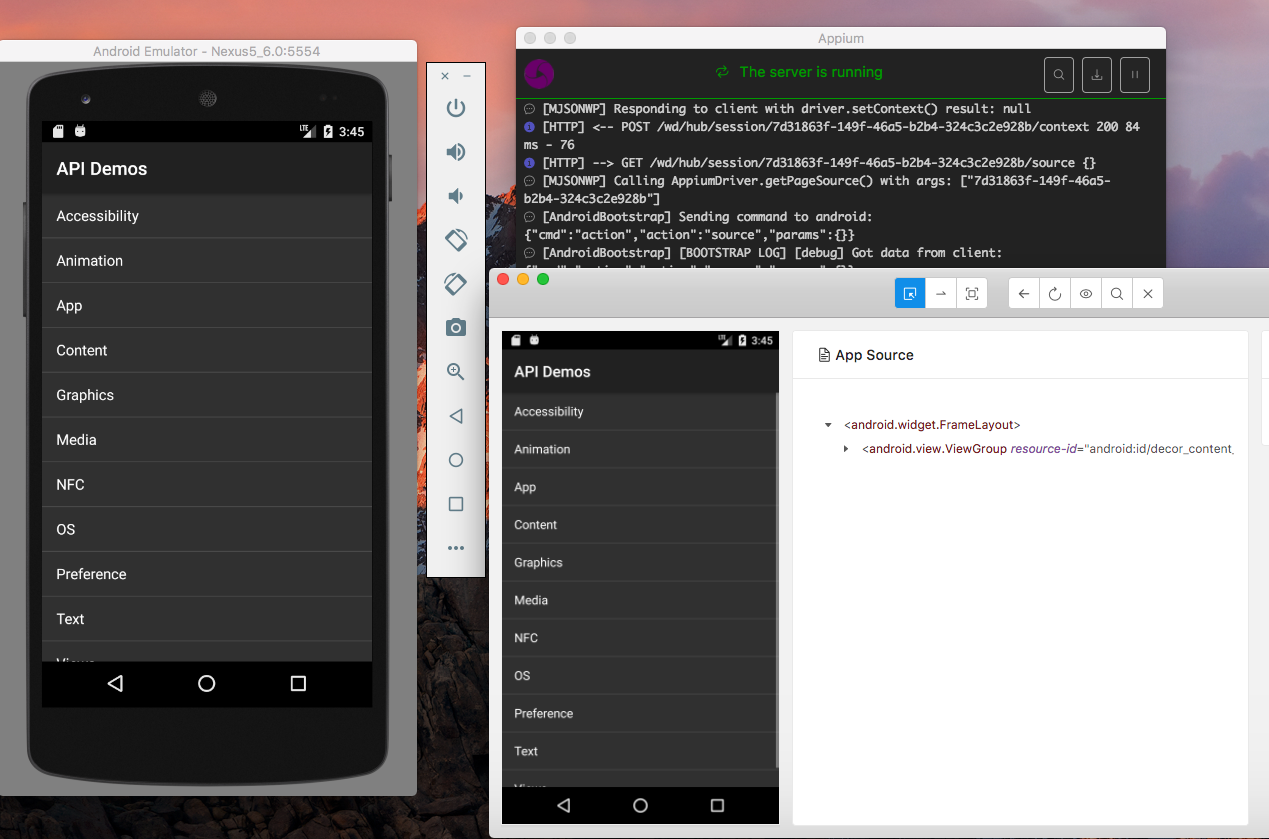Rotate emulator right using toolbar icon
This screenshot has width=1269, height=839.
pos(456,284)
